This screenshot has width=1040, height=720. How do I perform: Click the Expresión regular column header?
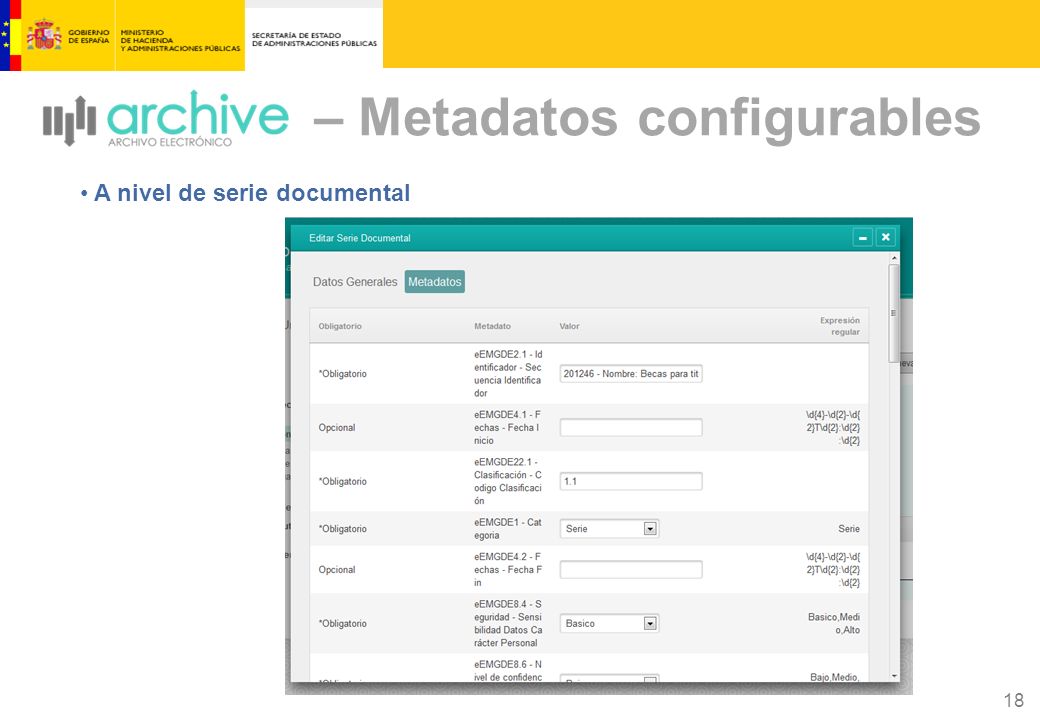(x=840, y=326)
